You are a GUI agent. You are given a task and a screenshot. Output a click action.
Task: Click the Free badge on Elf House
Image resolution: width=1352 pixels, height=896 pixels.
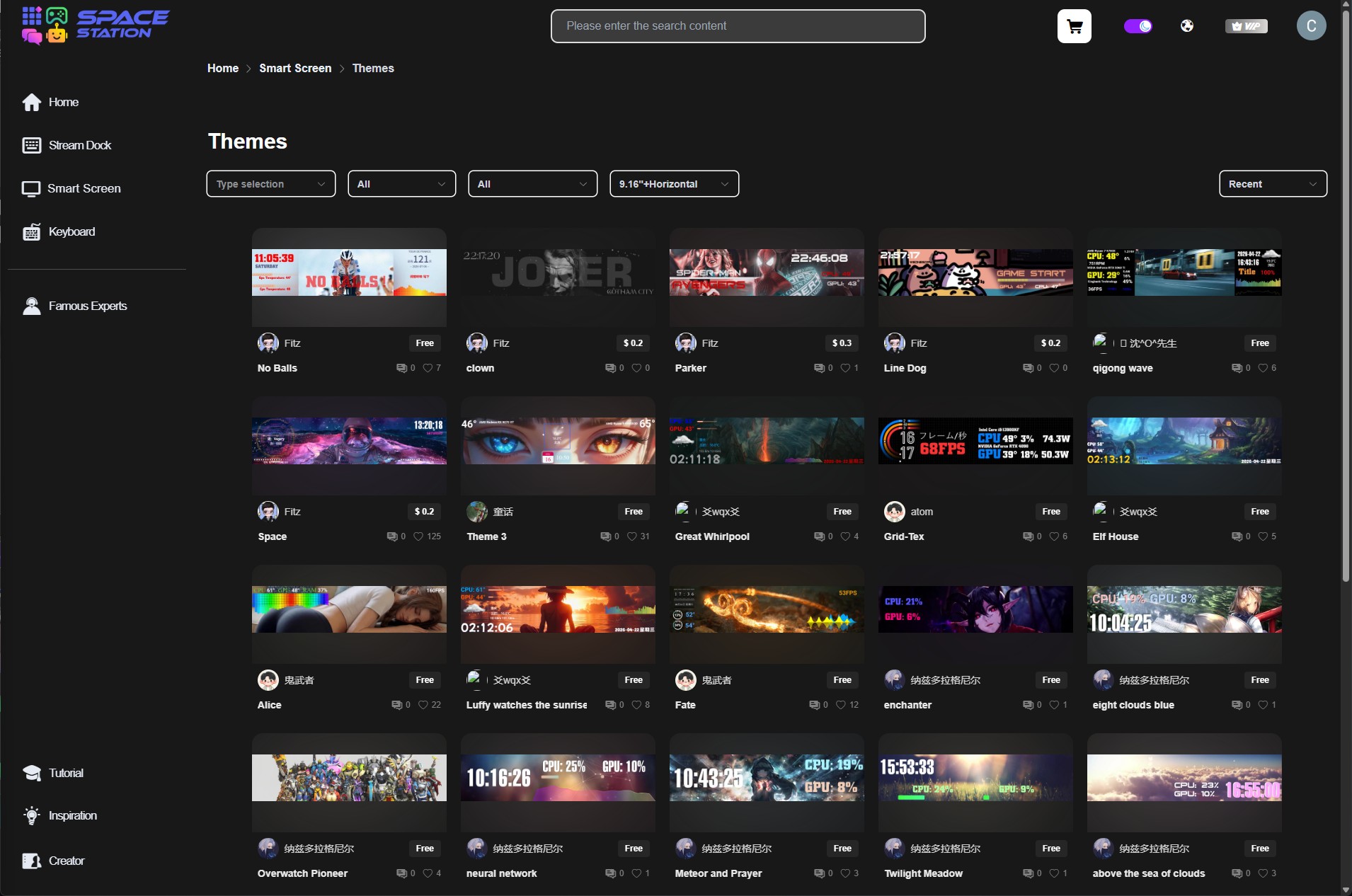pos(1260,512)
